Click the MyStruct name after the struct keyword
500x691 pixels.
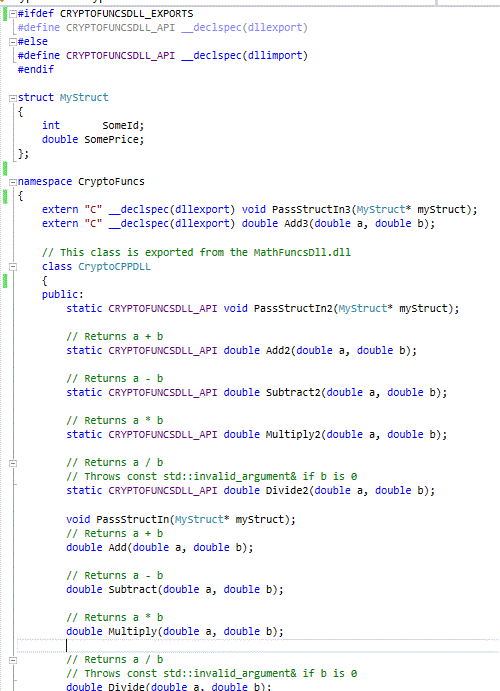pyautogui.click(x=84, y=97)
